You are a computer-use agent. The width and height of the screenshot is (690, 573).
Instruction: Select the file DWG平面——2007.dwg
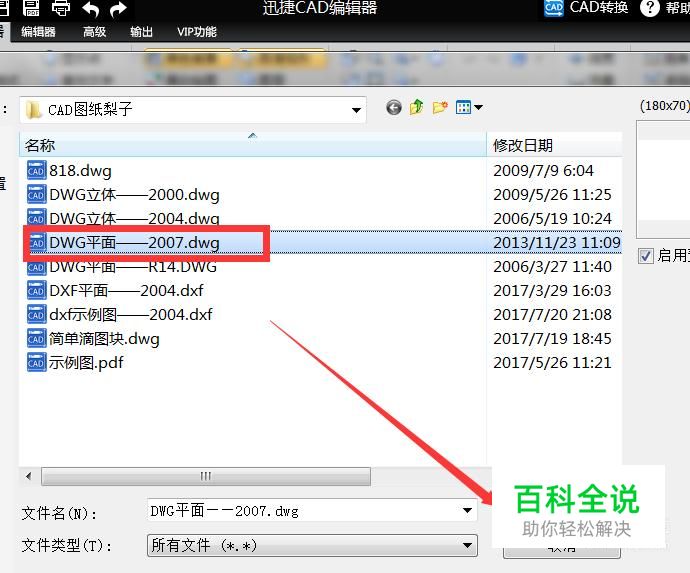(x=134, y=242)
